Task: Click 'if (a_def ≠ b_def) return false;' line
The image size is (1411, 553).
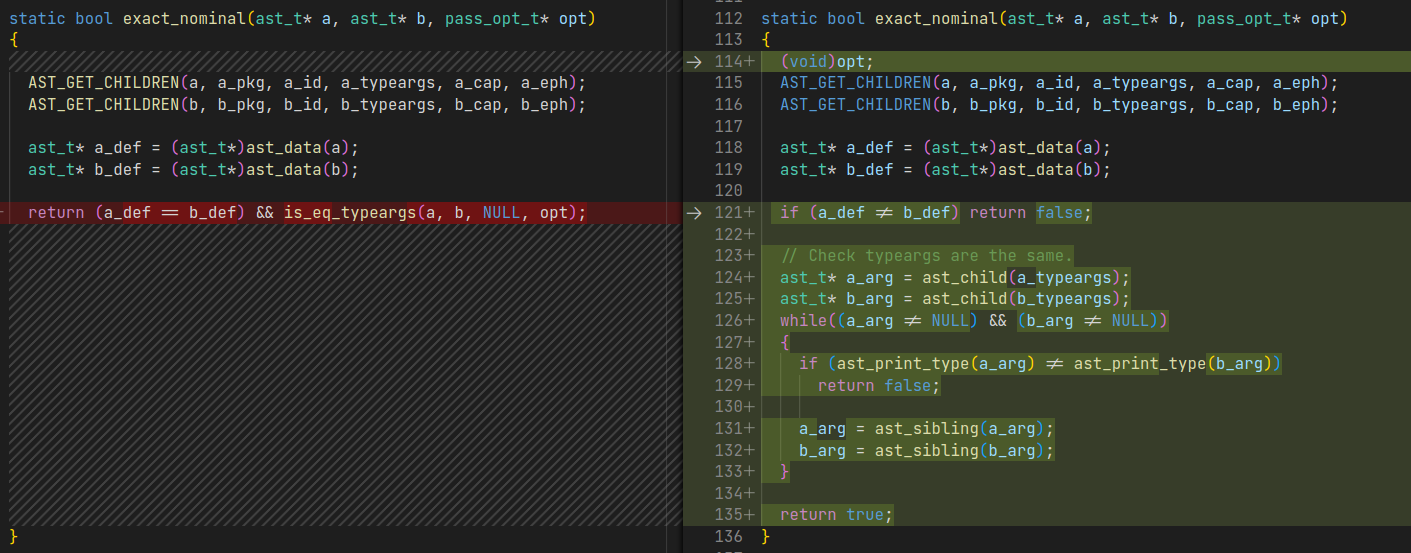Action: coord(937,213)
